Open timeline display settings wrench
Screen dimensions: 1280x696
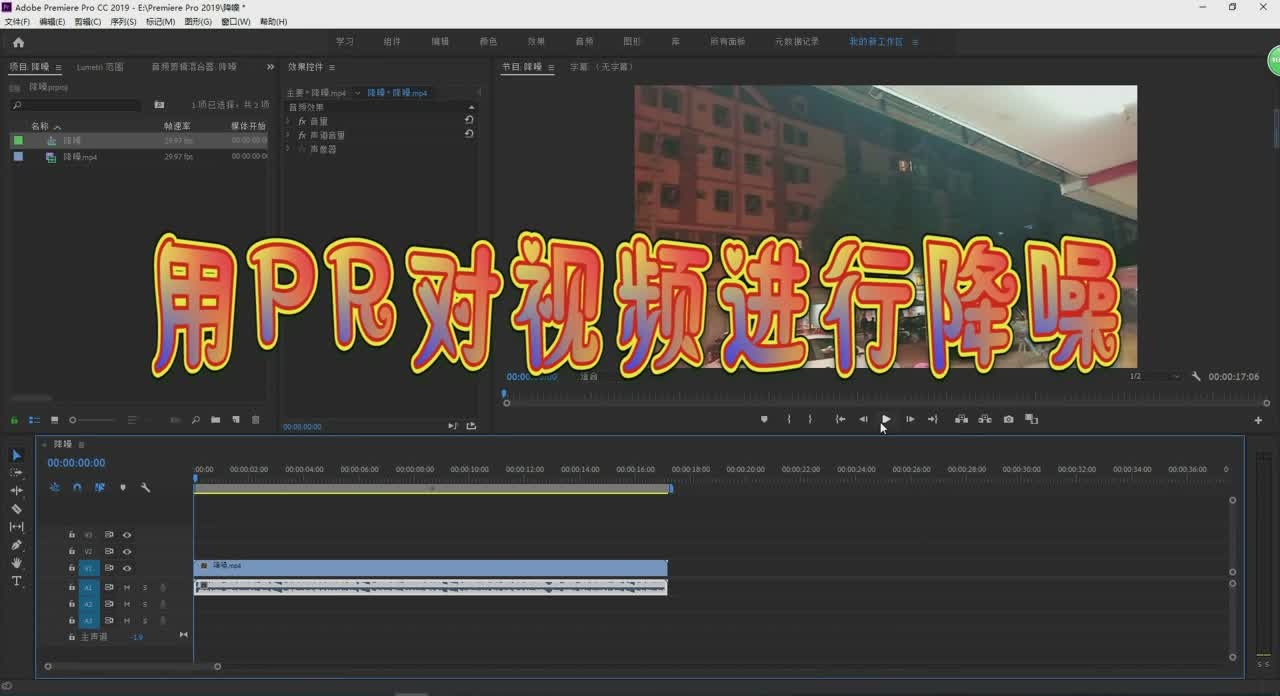point(145,488)
